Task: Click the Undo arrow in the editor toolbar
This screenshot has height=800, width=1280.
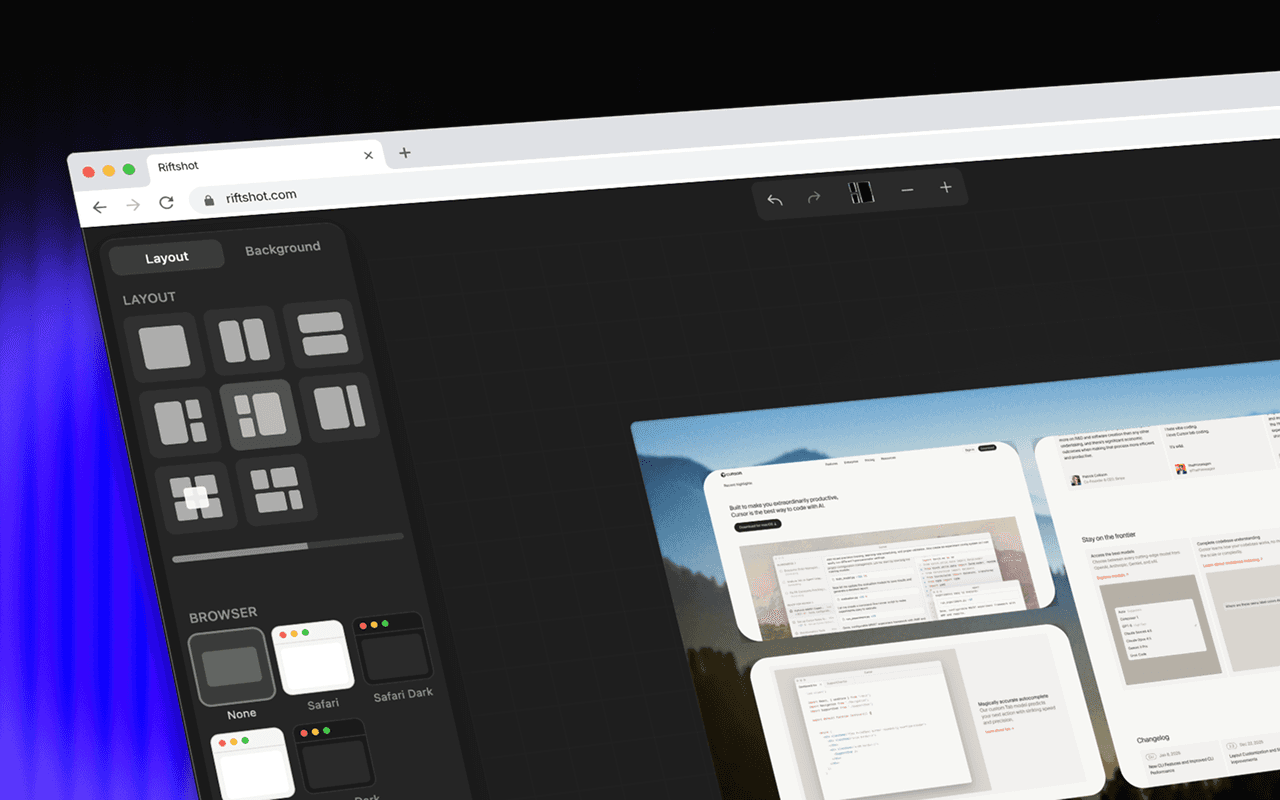Action: pyautogui.click(x=775, y=199)
